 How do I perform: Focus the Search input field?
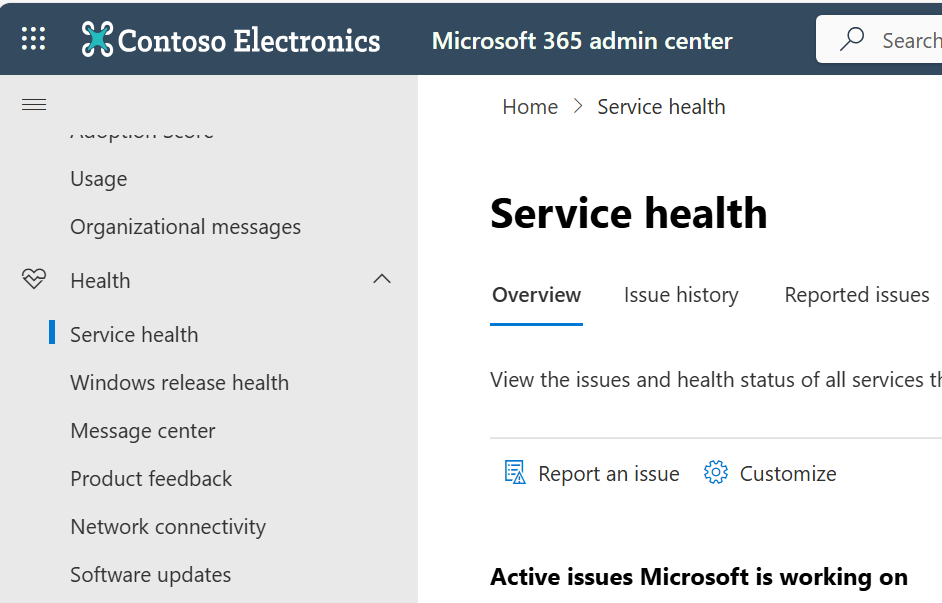[879, 40]
